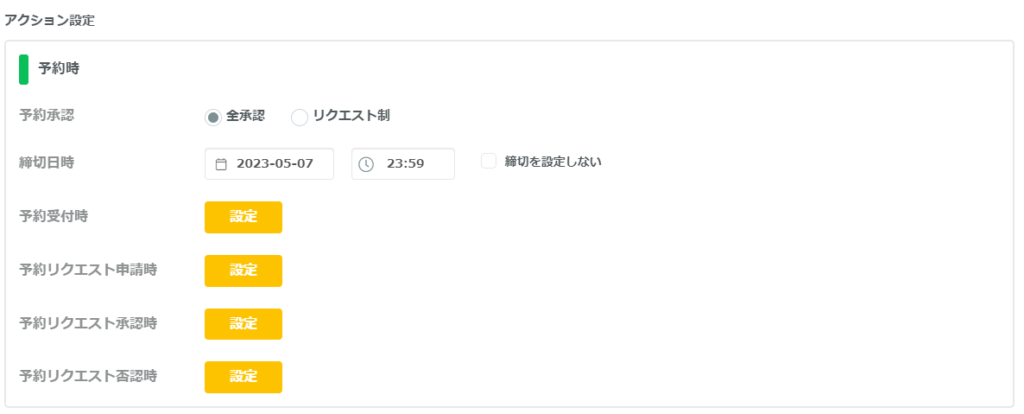The image size is (1024, 414).
Task: Click the 予約受付時 row label
Action: point(54,216)
